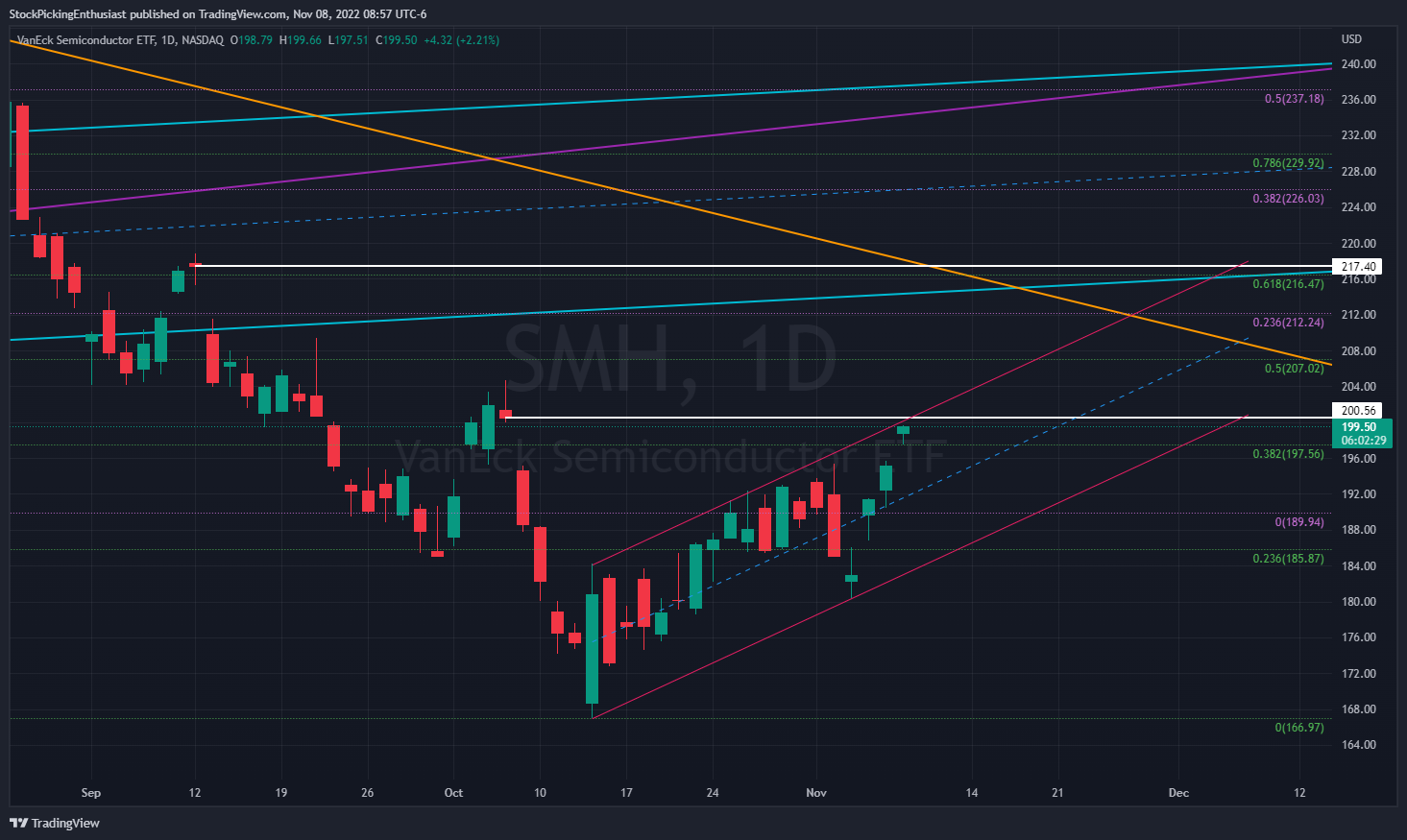Screen dimensions: 1407x840
Task: Click the 220.00 price axis tick
Action: pyautogui.click(x=1359, y=244)
